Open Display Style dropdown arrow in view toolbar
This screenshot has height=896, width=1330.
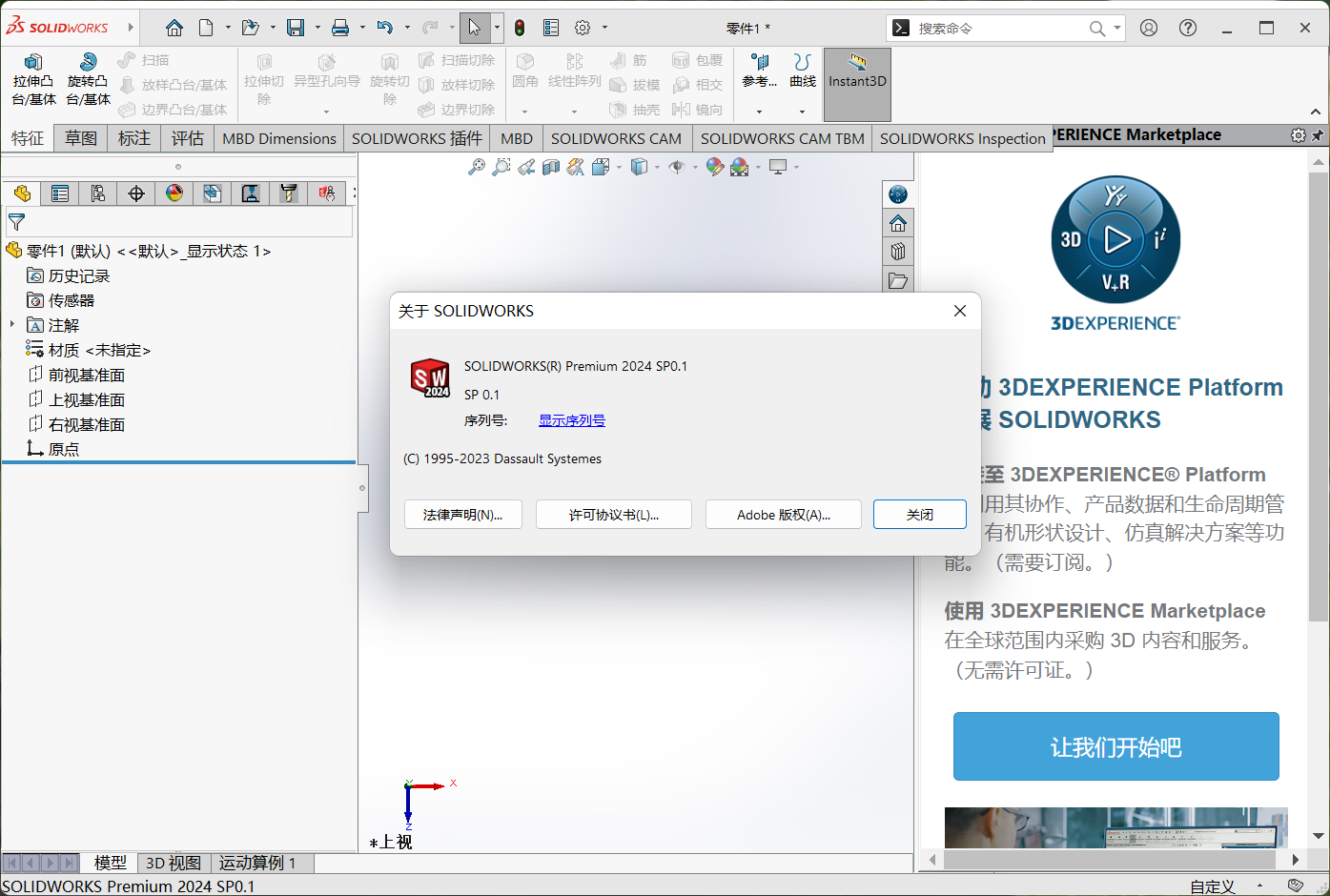click(657, 167)
